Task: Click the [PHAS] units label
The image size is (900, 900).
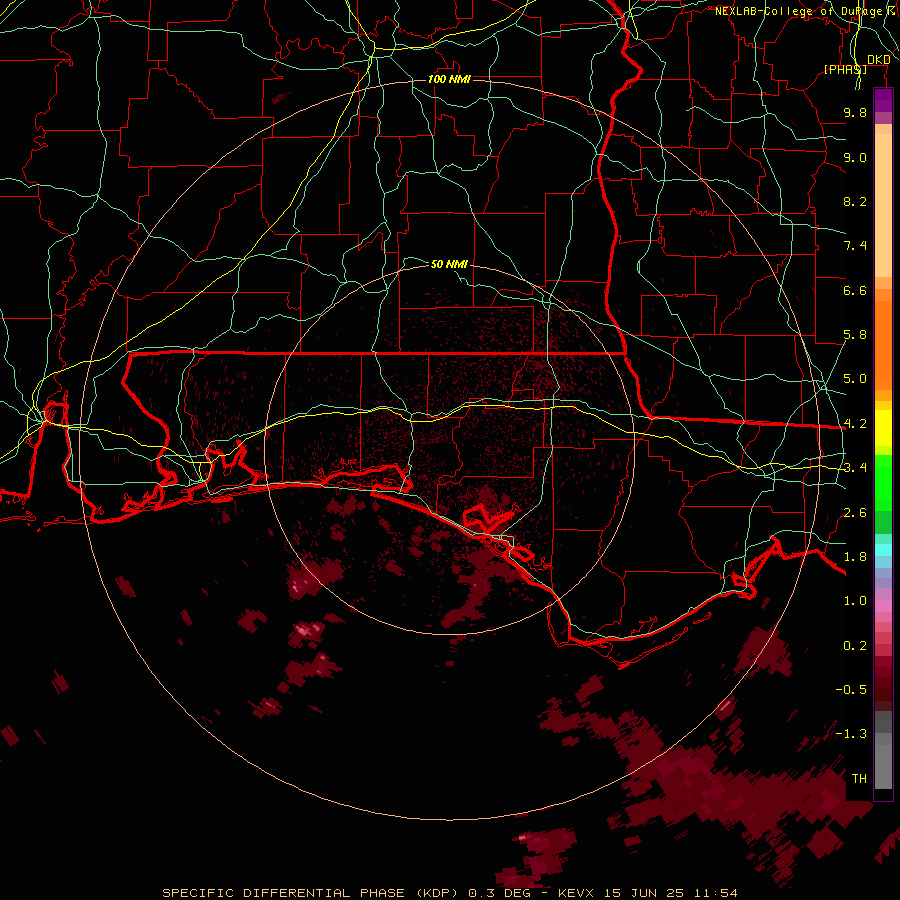Action: point(845,70)
